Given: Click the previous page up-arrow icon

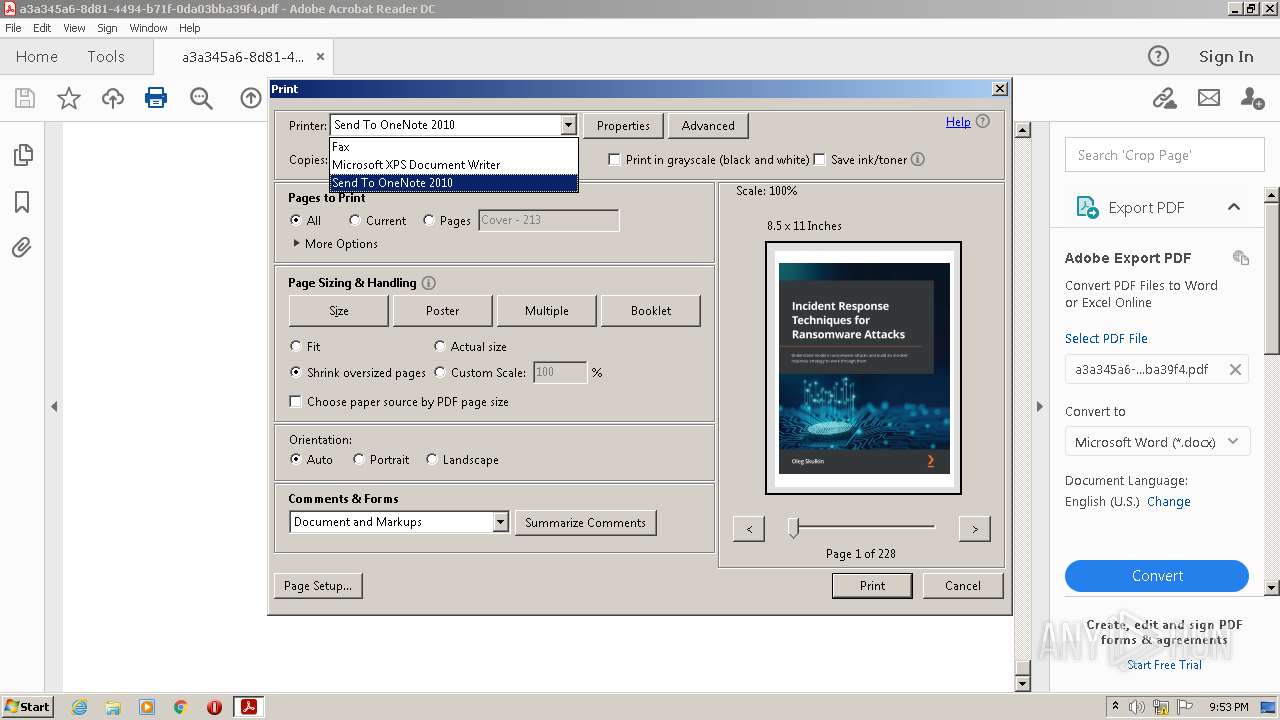Looking at the screenshot, I should coord(250,98).
